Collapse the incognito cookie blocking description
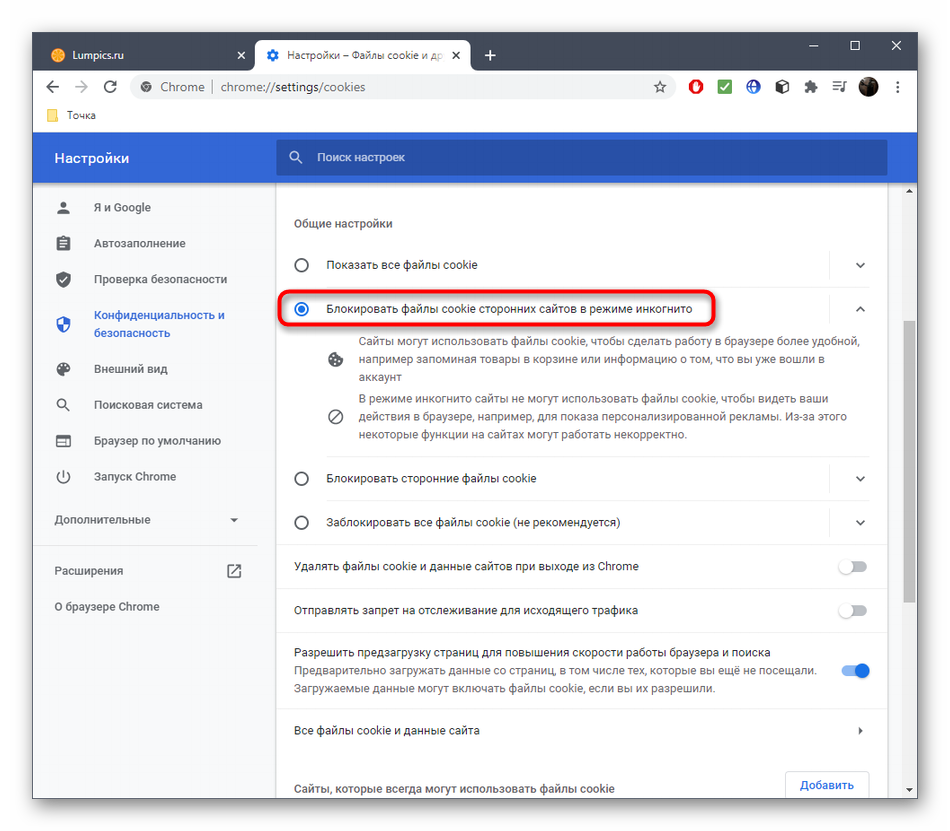Image resolution: width=950 pixels, height=831 pixels. point(860,310)
